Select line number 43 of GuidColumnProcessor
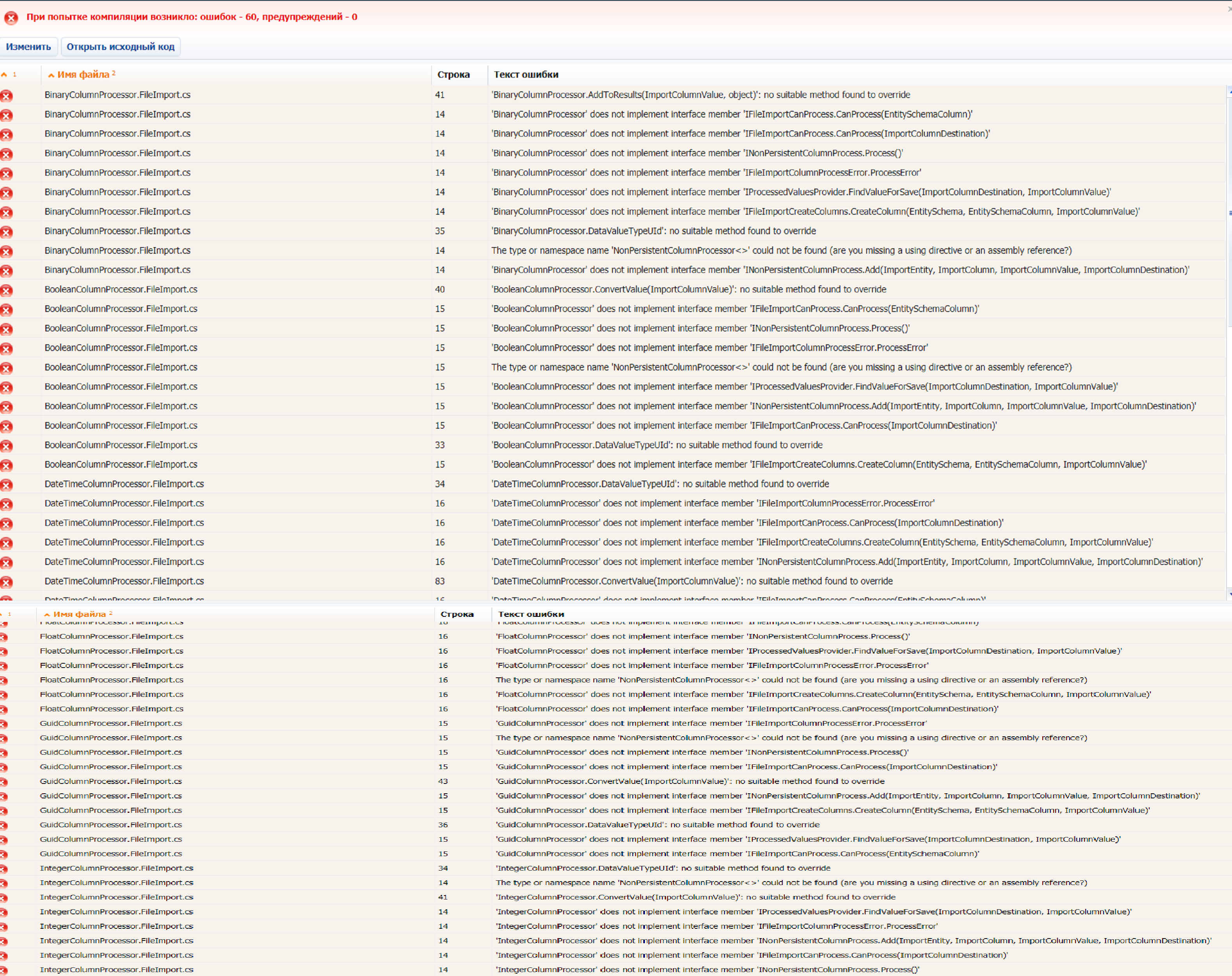The width and height of the screenshot is (1232, 976). coord(443,781)
